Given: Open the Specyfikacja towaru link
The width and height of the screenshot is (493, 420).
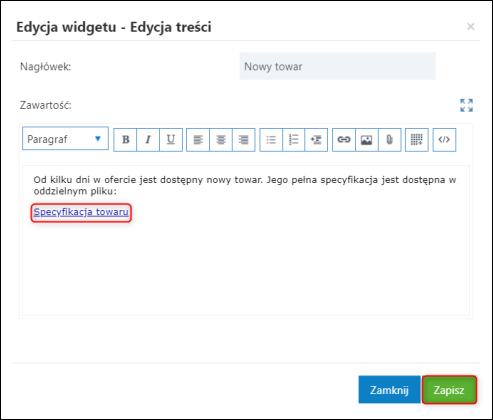Looking at the screenshot, I should [x=81, y=212].
